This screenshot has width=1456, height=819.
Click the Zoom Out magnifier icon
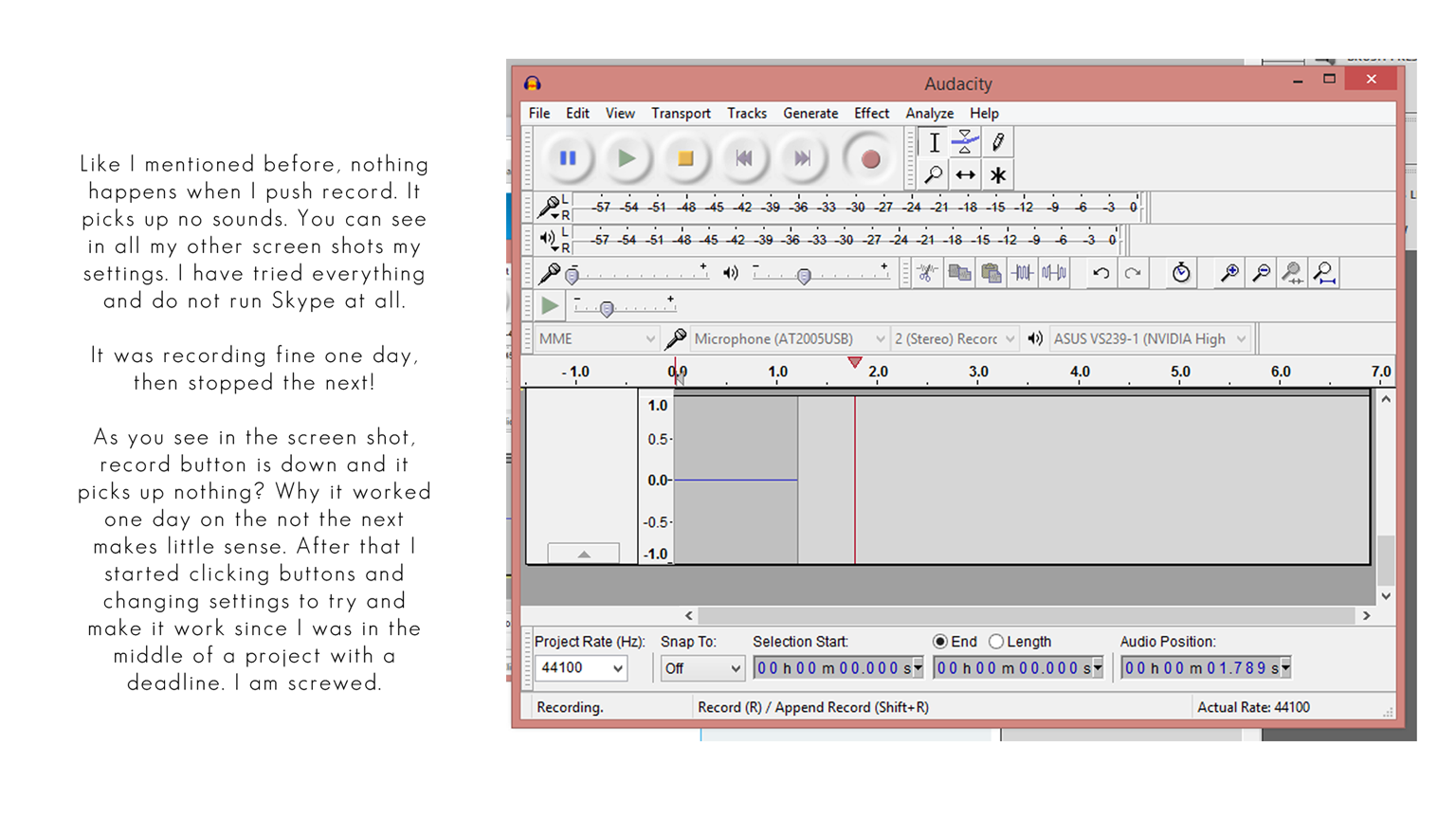(x=1262, y=273)
